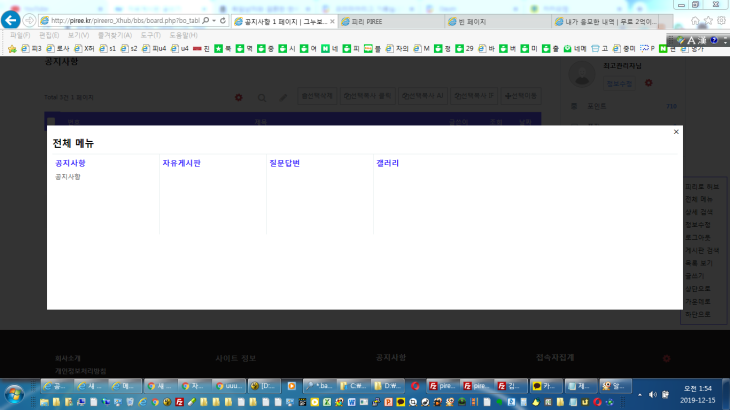Click the browser back arrow button
This screenshot has width=730, height=410.
[12, 20]
